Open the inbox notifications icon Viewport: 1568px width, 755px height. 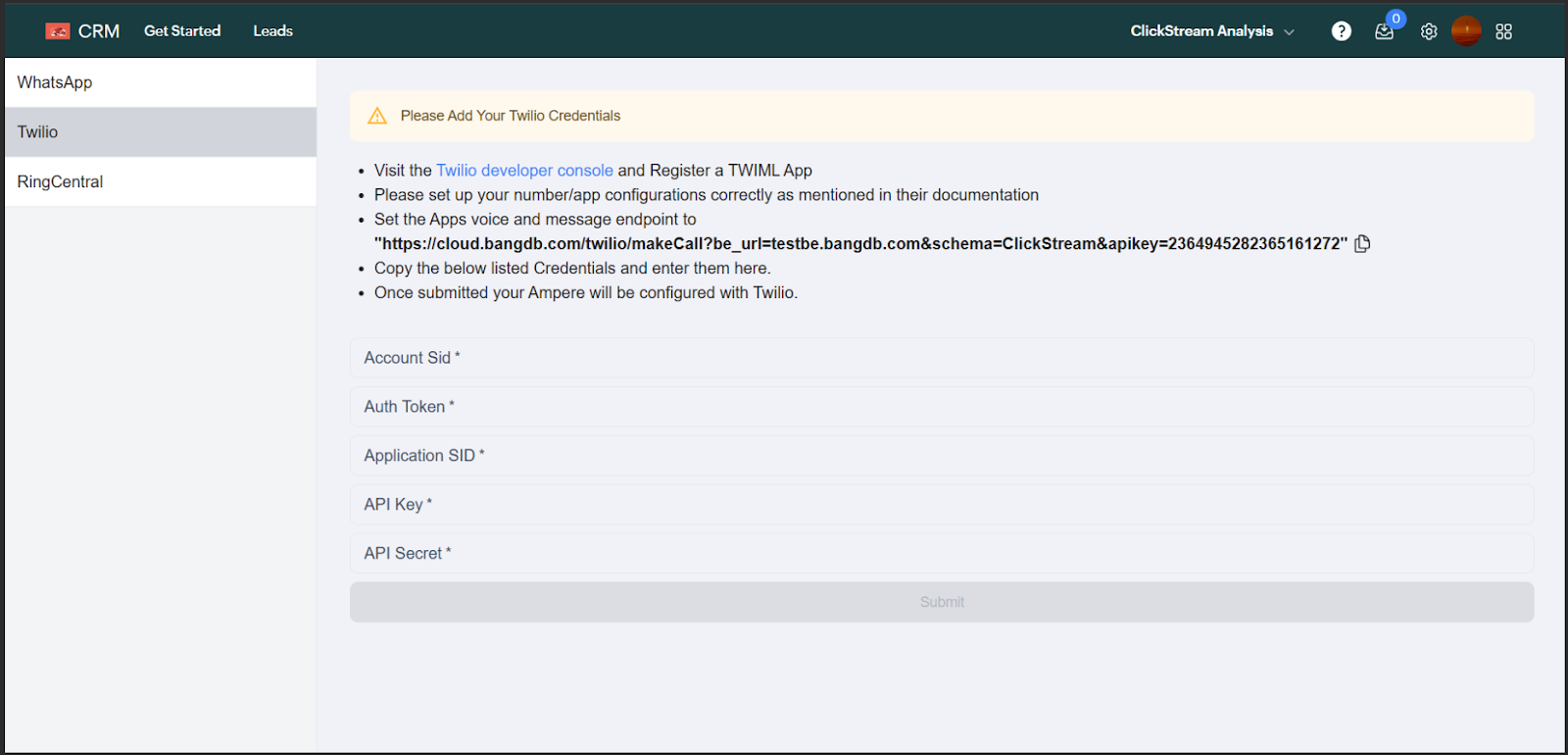pos(1384,31)
